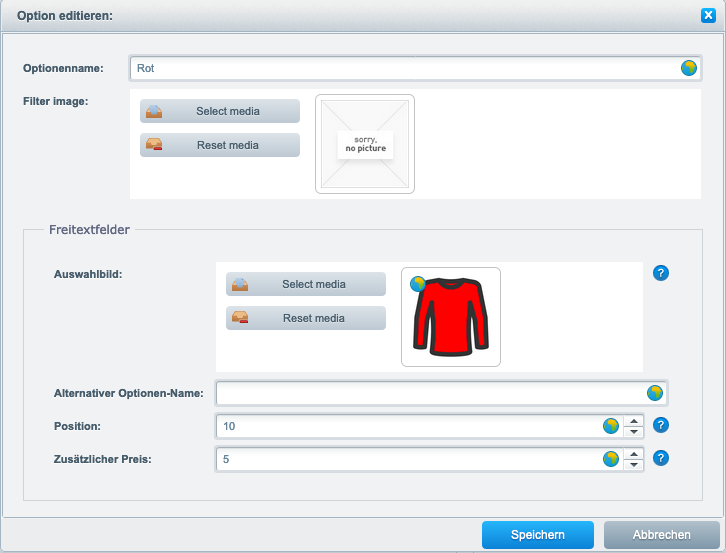Click the globe icon on Auswahlbild thumbnail

coord(418,284)
